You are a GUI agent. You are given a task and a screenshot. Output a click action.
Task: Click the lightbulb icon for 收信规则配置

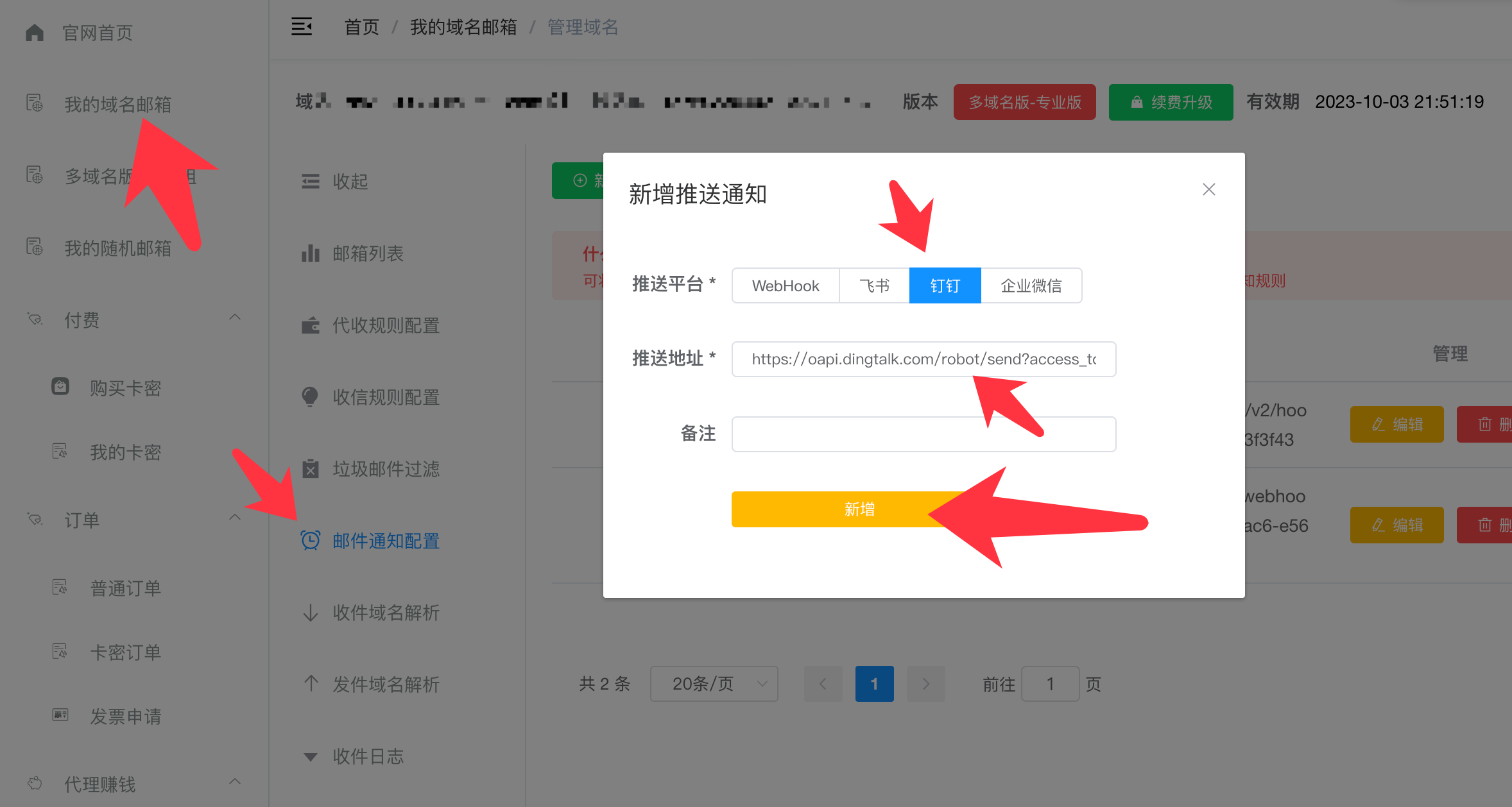coord(310,397)
